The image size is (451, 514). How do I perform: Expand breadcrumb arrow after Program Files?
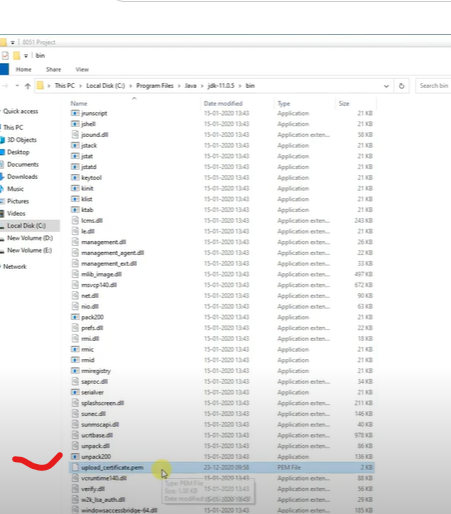[179, 86]
